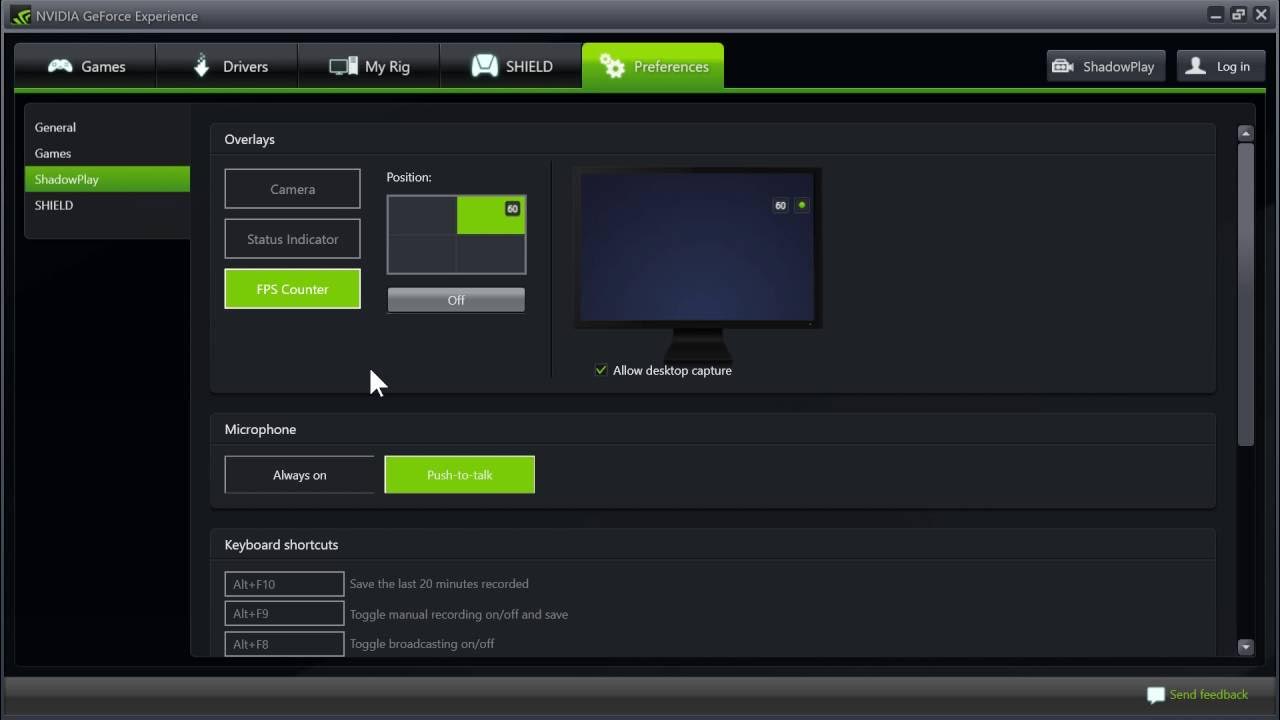Click "Save the last 20 minutes recorded" text

click(x=439, y=584)
